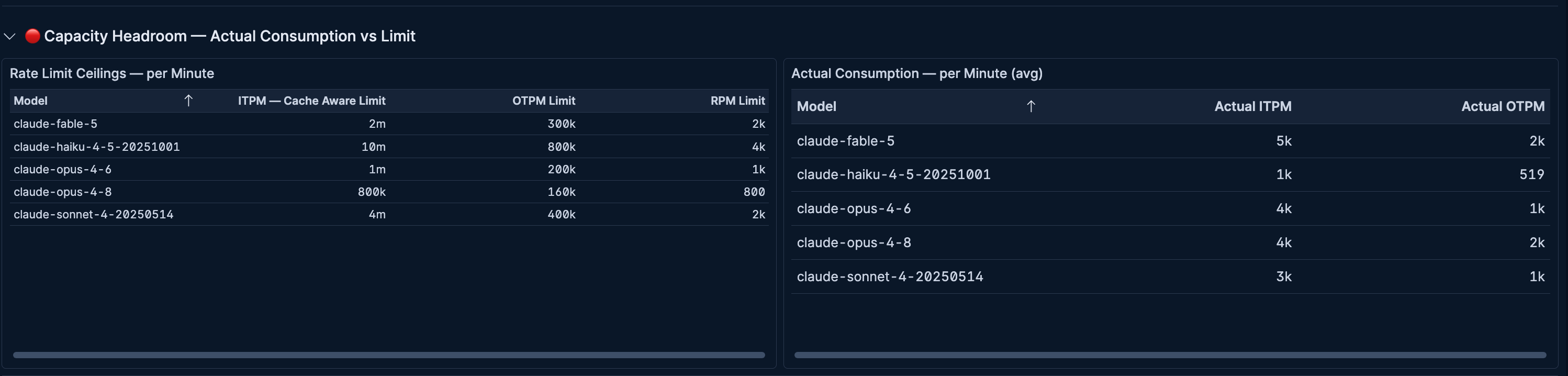
Task: Open the Actual Consumption — per Minute panel title
Action: click(917, 73)
